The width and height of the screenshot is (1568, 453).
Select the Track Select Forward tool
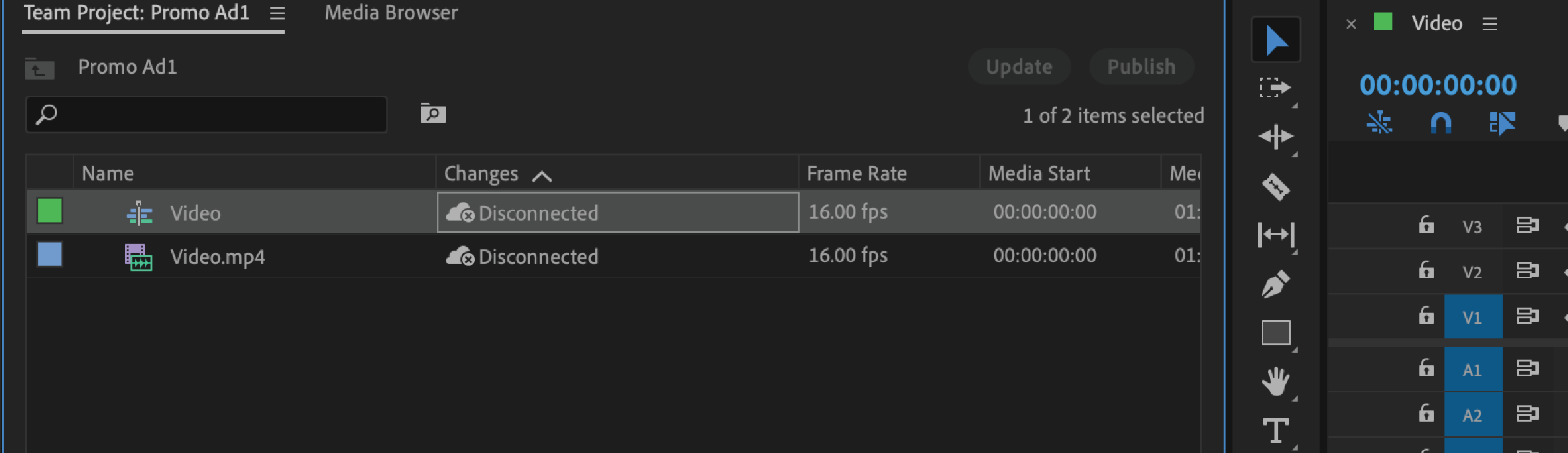coord(1275,88)
